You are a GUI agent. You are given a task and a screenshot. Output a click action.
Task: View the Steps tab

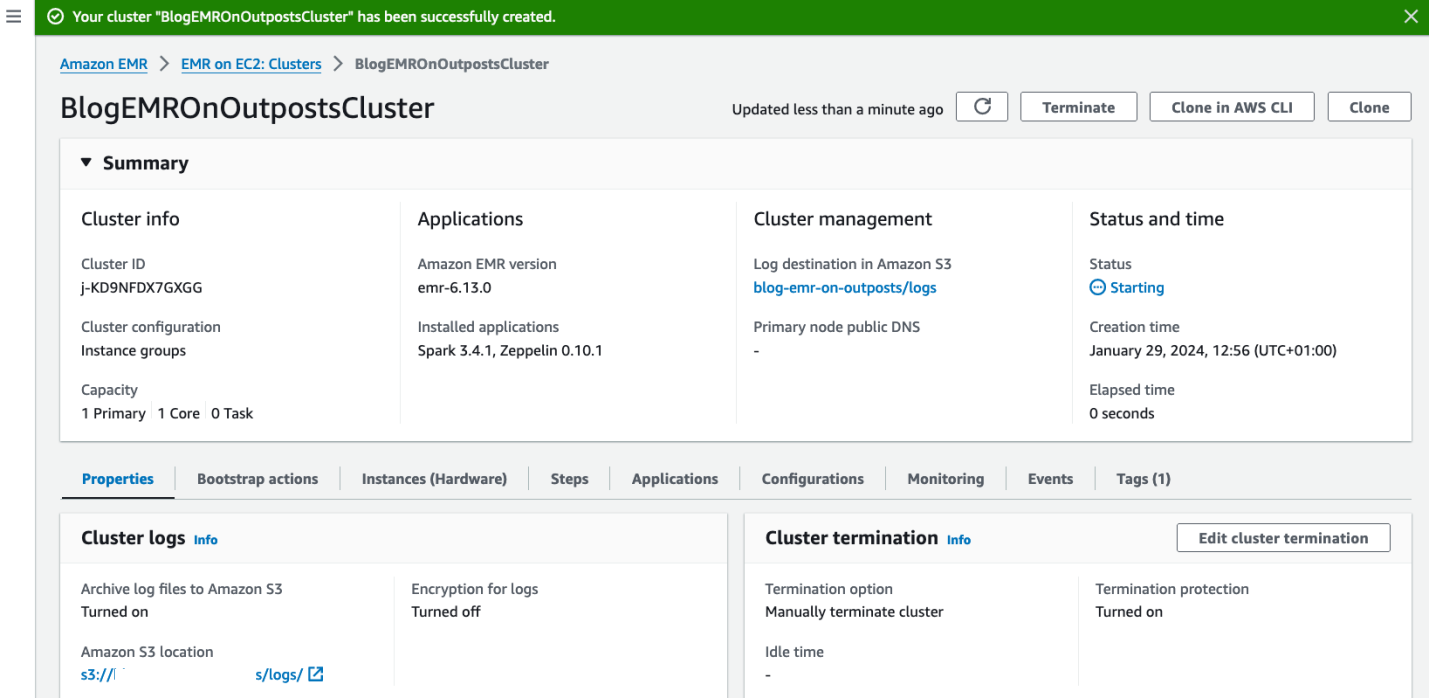pos(569,478)
